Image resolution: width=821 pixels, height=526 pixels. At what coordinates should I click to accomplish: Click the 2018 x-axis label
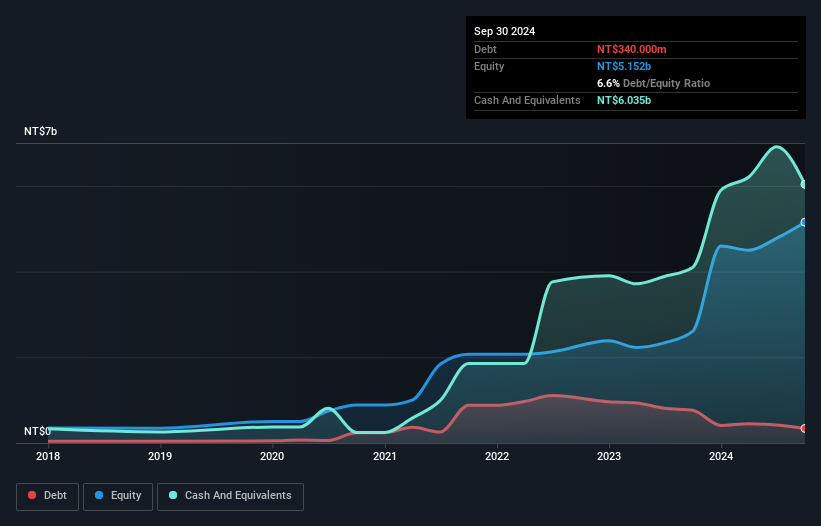48,456
